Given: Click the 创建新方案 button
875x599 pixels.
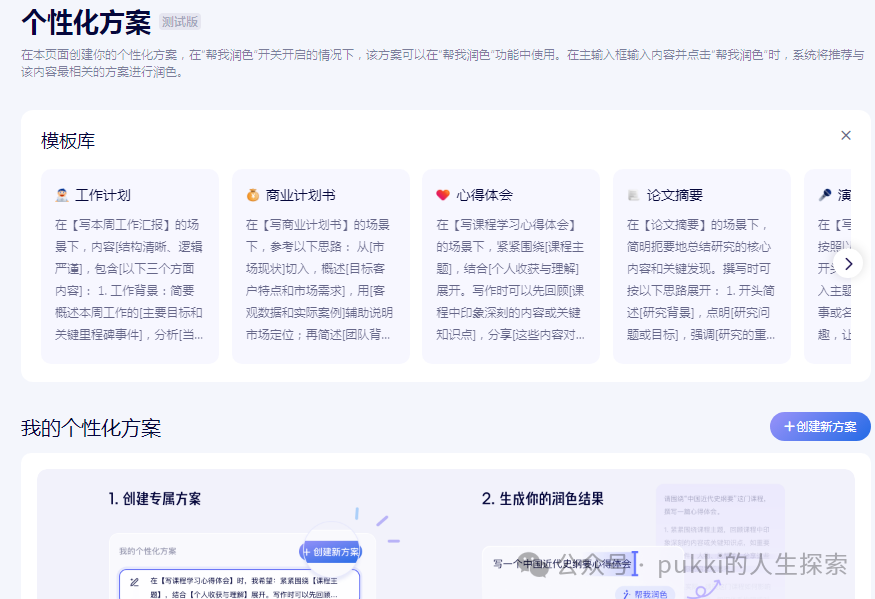Looking at the screenshot, I should pos(820,427).
